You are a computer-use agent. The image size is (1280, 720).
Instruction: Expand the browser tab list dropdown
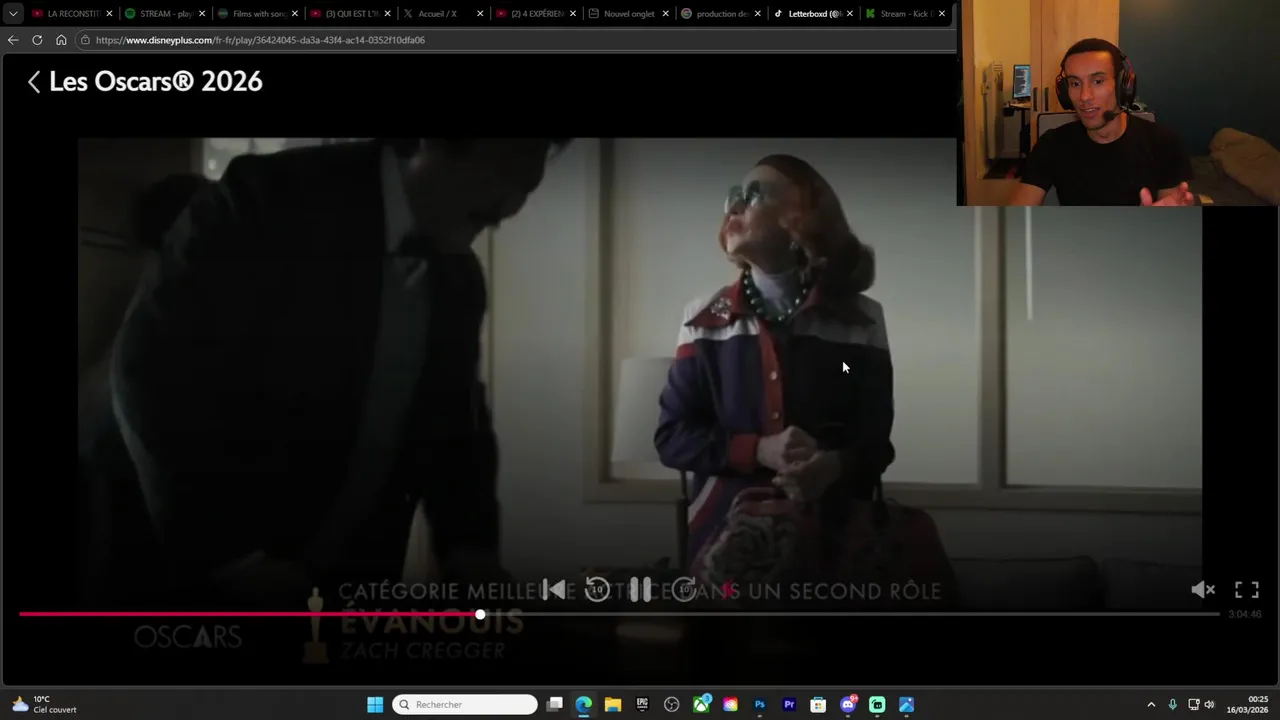pos(13,14)
